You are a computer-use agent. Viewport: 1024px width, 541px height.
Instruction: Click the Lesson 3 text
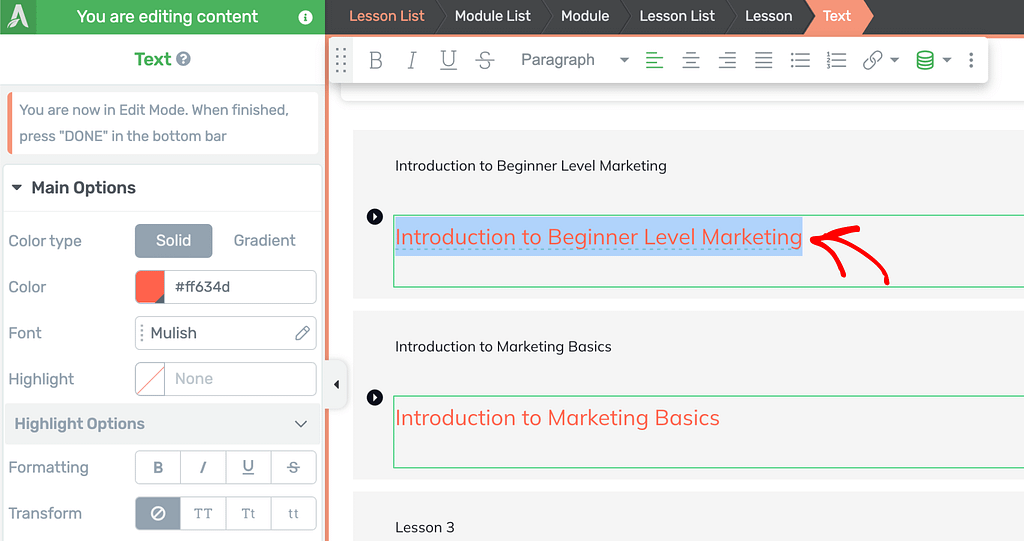pos(424,527)
